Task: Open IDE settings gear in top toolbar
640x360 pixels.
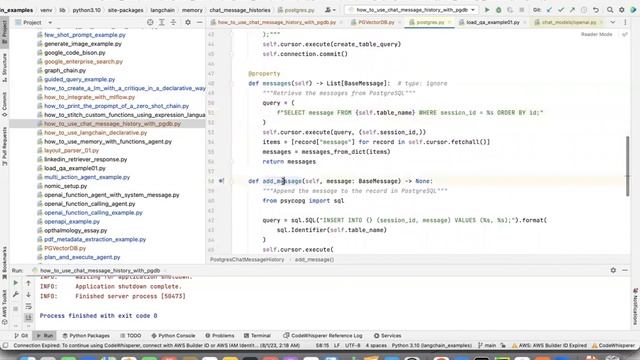Action: coord(622,10)
